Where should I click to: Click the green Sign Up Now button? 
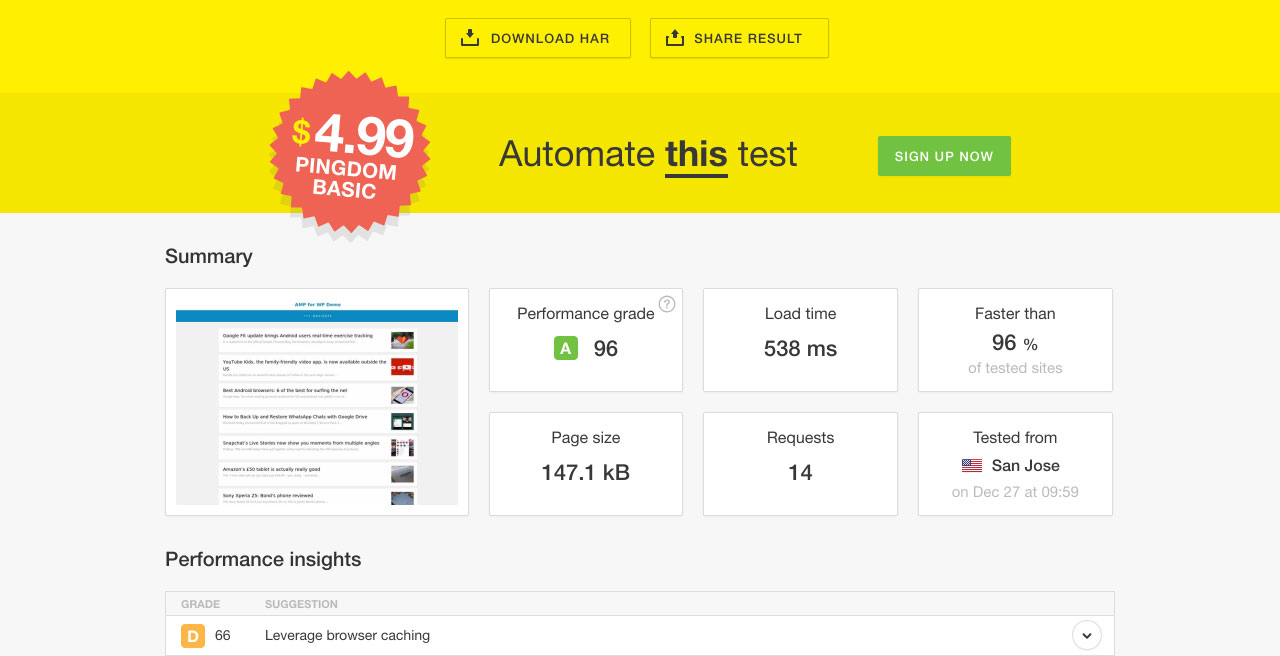pyautogui.click(x=944, y=156)
